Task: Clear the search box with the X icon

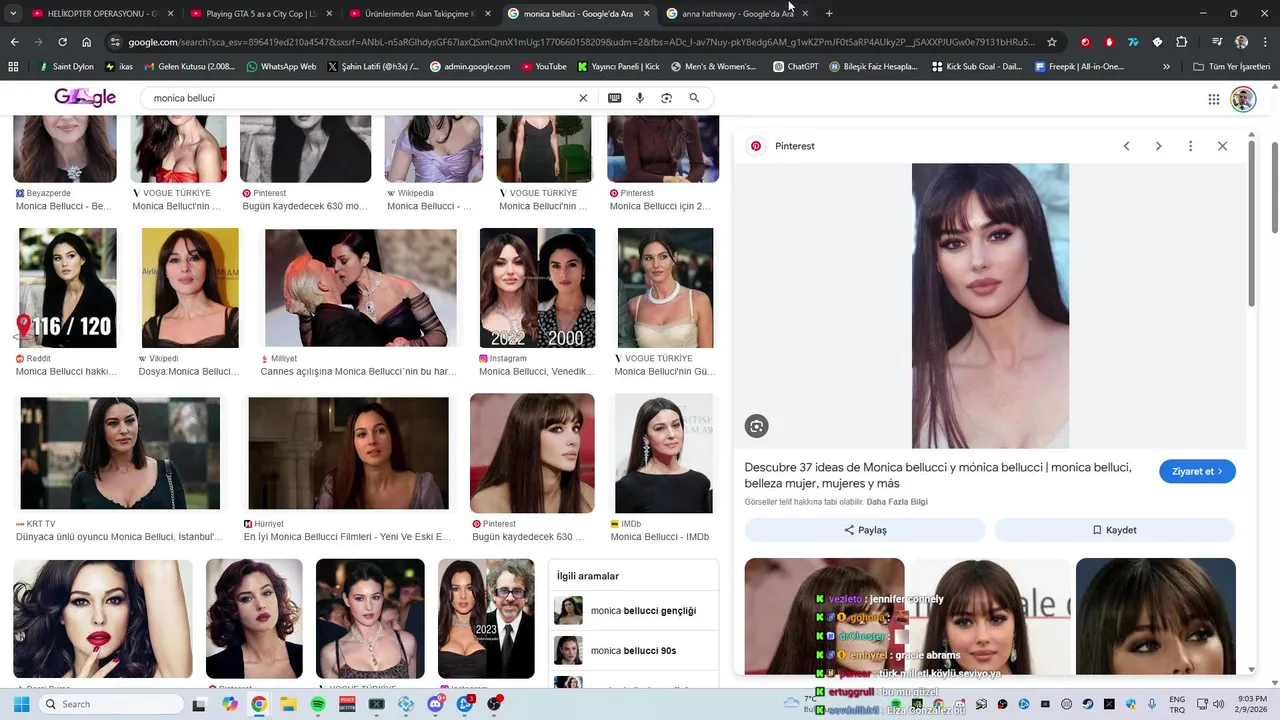Action: click(x=583, y=98)
